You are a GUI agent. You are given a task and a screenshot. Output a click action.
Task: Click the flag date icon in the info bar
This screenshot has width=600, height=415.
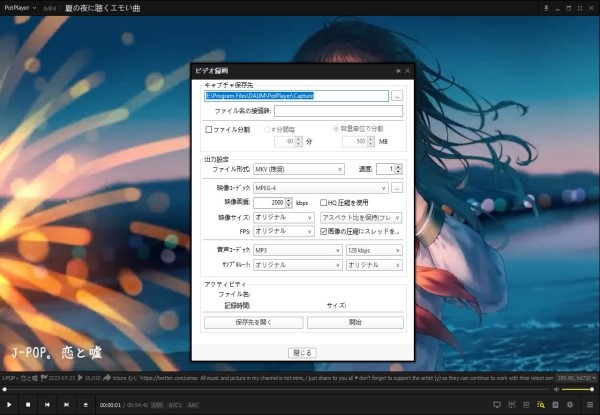(x=44, y=378)
